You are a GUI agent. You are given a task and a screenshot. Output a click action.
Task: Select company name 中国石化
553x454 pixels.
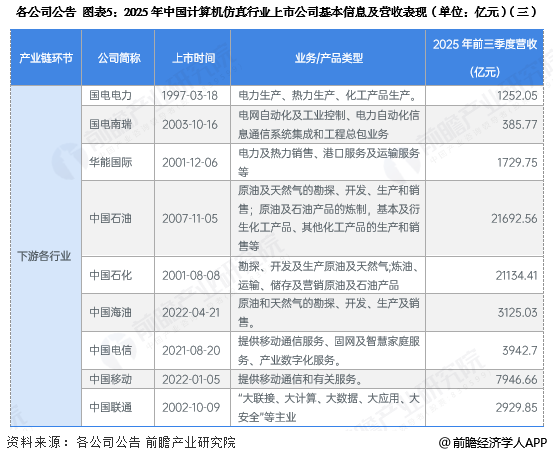click(x=110, y=275)
